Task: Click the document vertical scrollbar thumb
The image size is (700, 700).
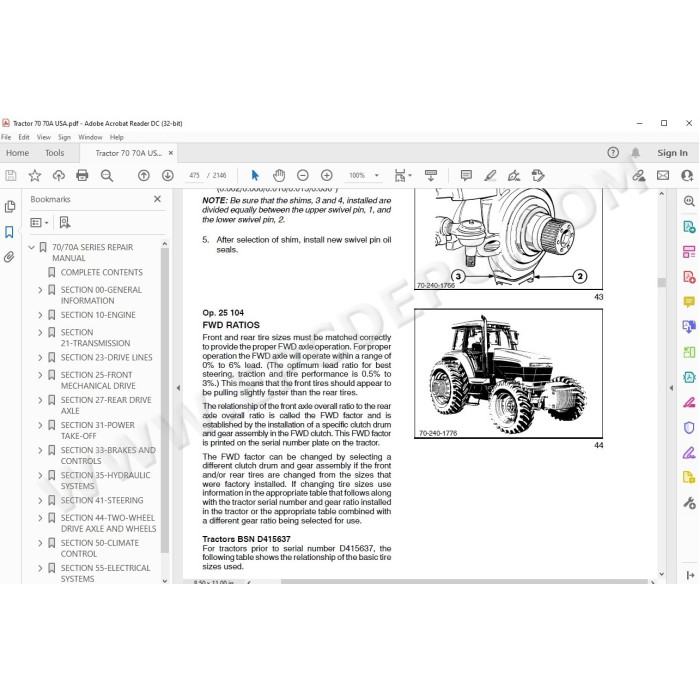Action: [662, 283]
